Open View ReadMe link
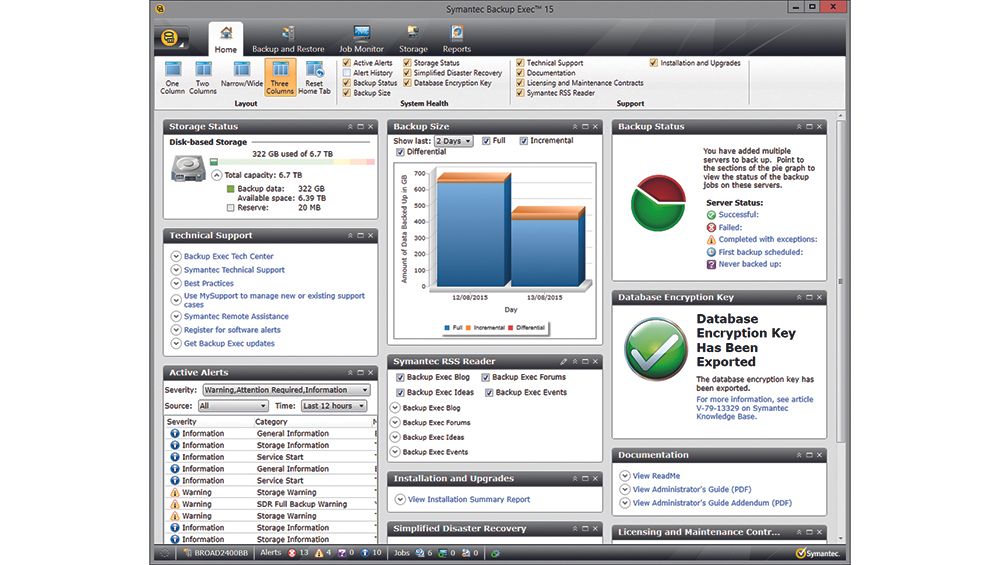This screenshot has width=1000, height=565. pyautogui.click(x=656, y=476)
